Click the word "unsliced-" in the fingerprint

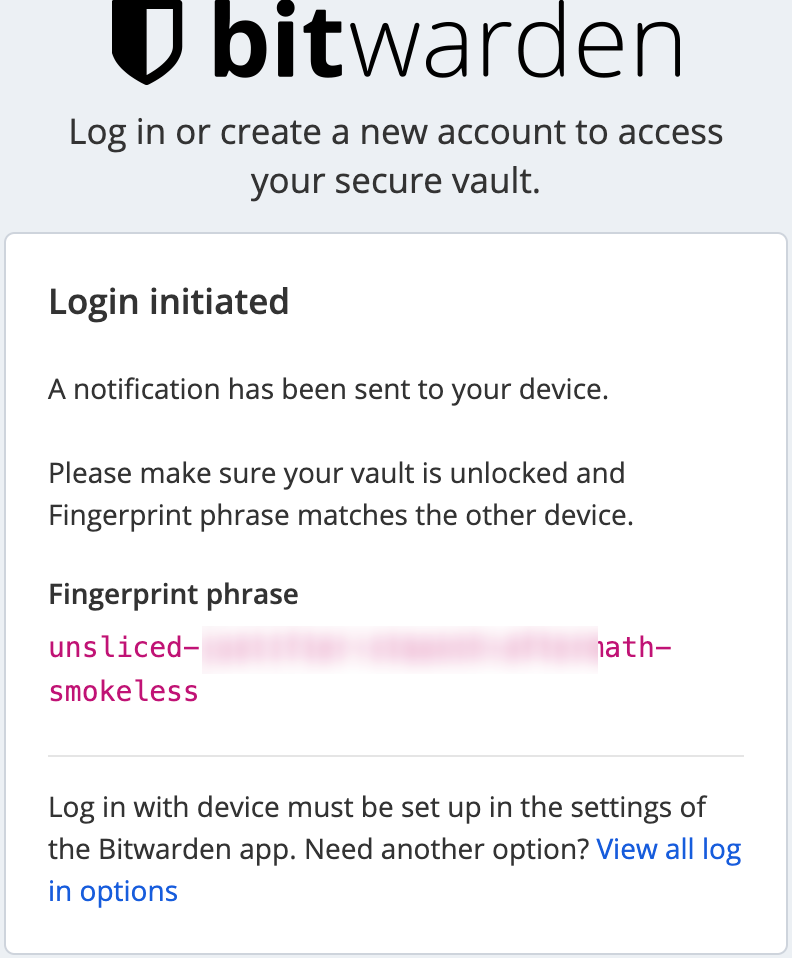[x=117, y=647]
